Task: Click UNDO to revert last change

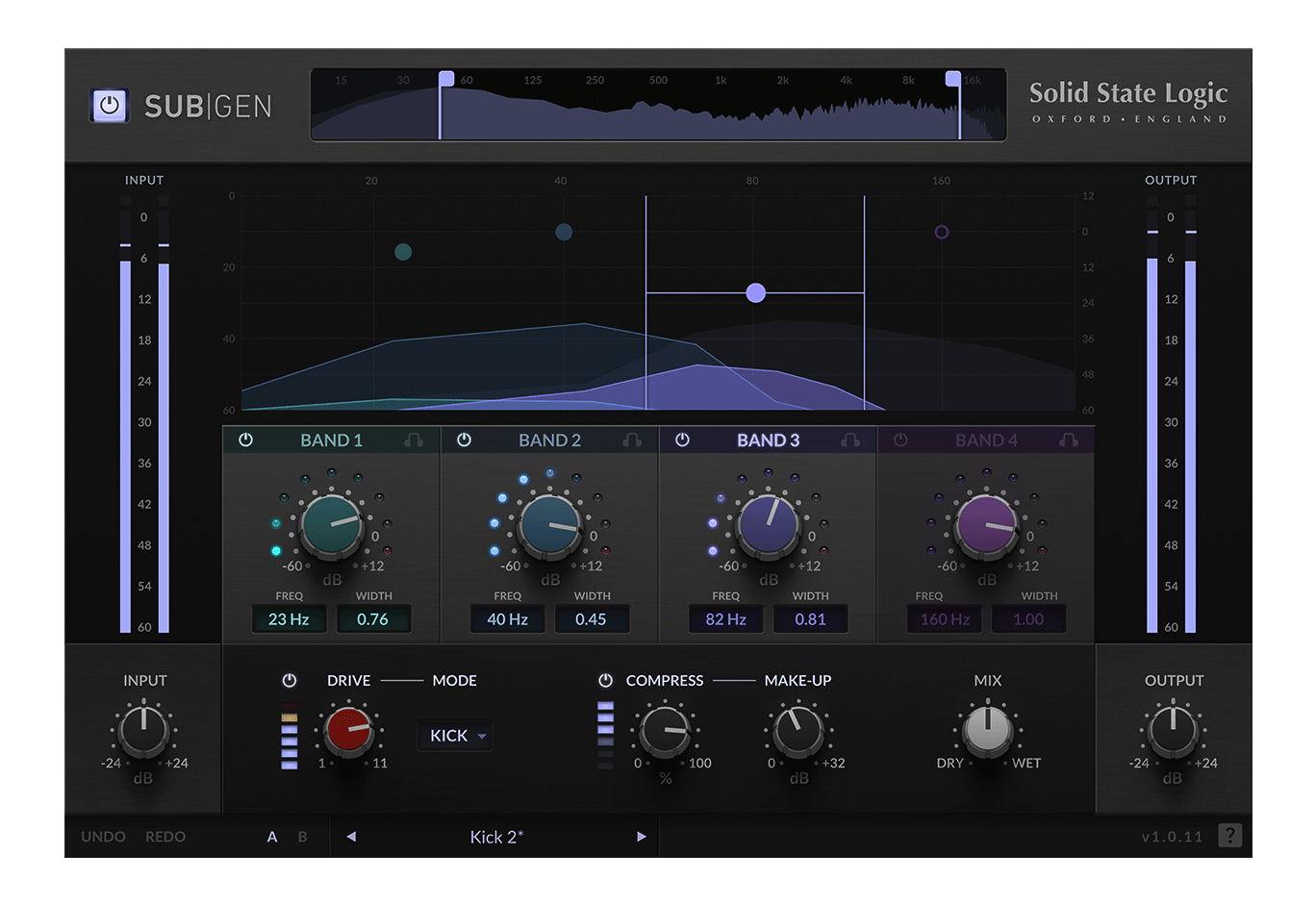Action: click(102, 837)
